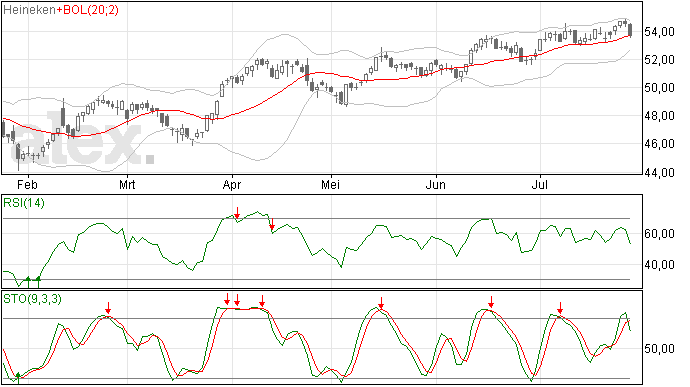Click the 60,00 value on RSI axis
Screen dimensions: 690x387
point(659,234)
